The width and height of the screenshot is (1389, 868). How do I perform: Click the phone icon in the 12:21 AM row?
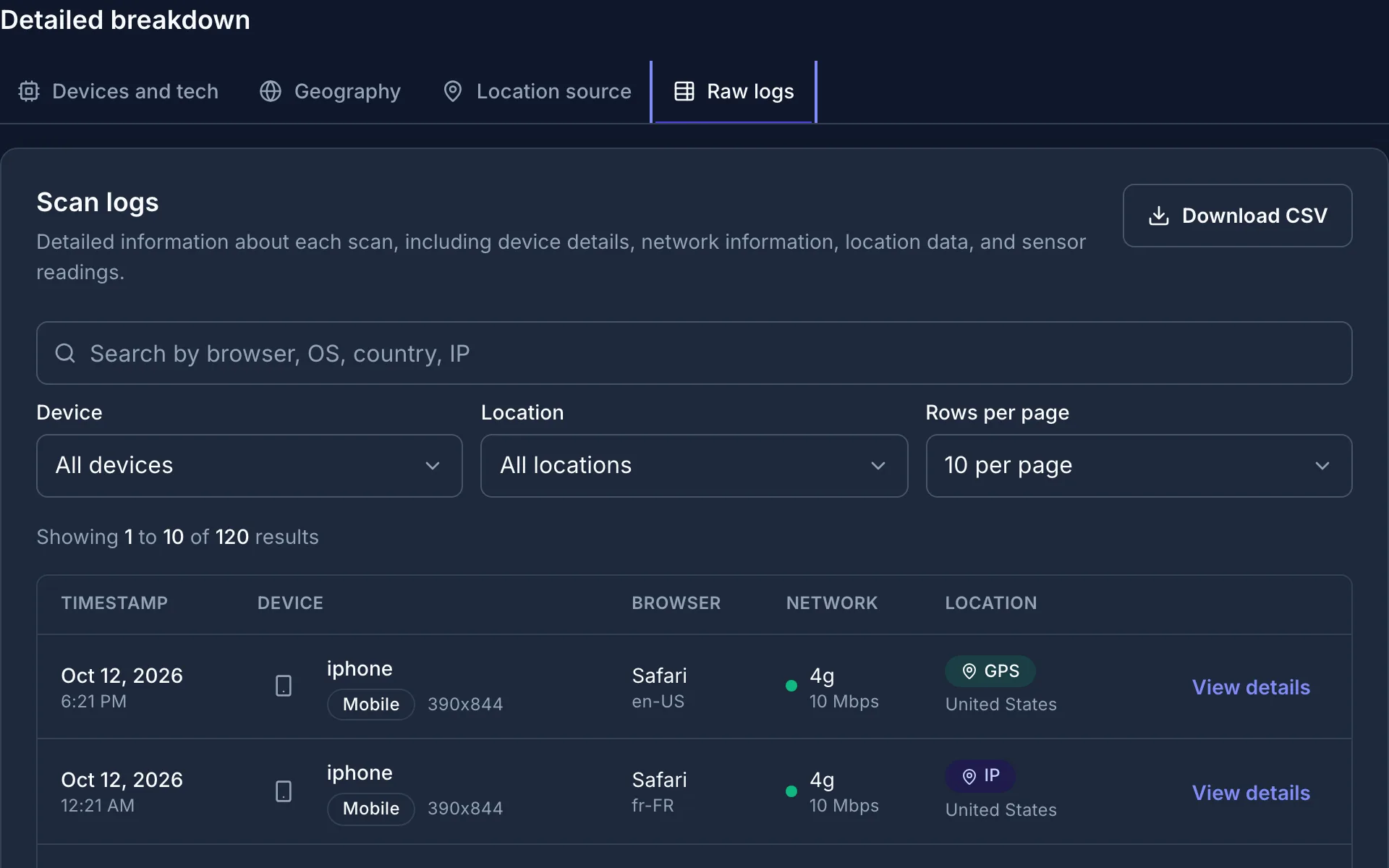point(284,791)
